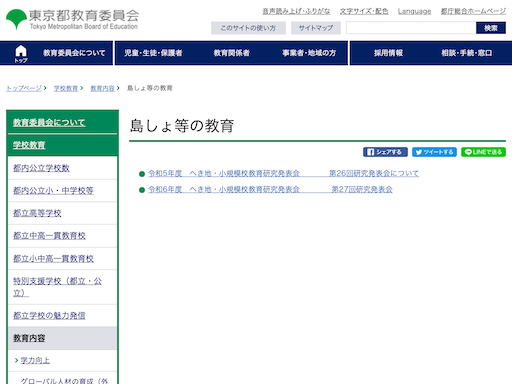Focus the site search input field
512x384 pixels.
[411, 28]
